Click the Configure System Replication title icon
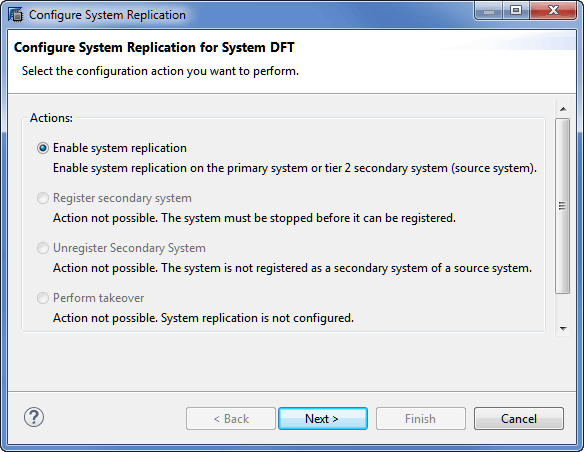This screenshot has height=452, width=584. click(16, 15)
